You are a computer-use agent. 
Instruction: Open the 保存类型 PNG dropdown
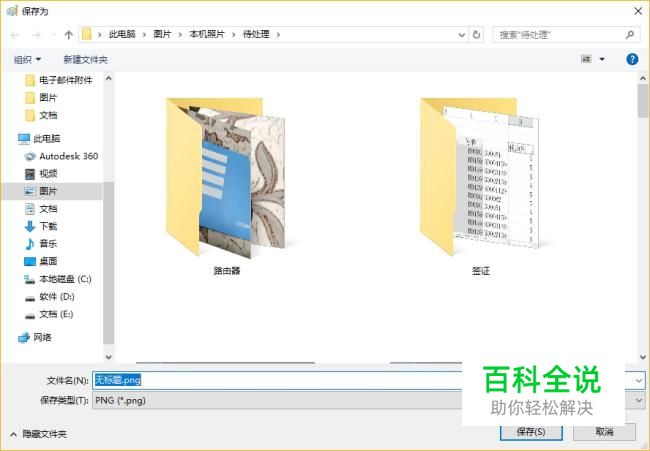368,400
